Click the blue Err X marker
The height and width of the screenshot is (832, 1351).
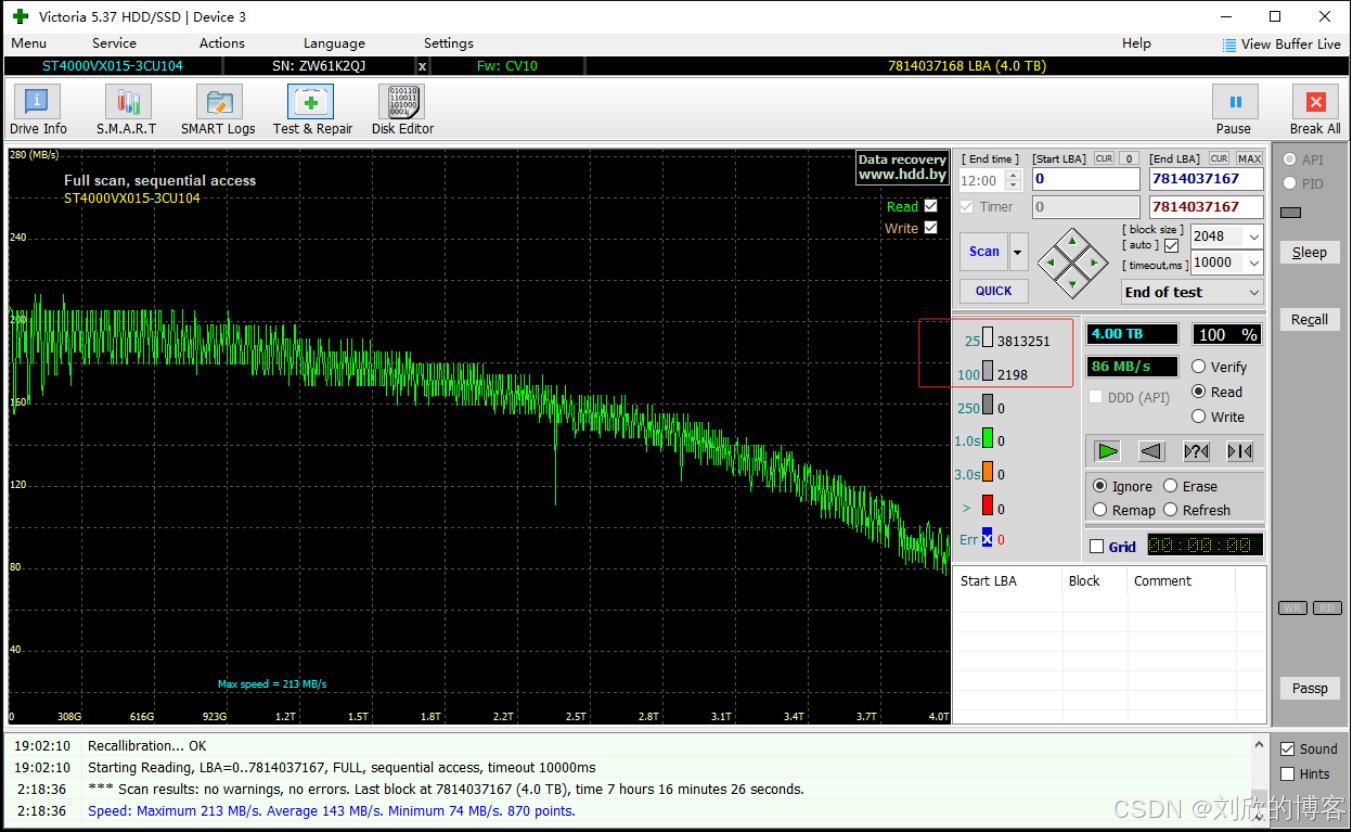[x=987, y=539]
